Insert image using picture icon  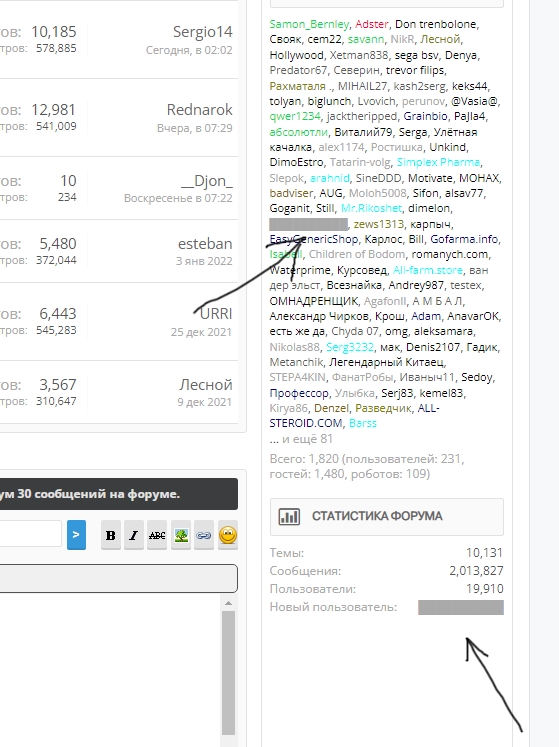(x=181, y=535)
